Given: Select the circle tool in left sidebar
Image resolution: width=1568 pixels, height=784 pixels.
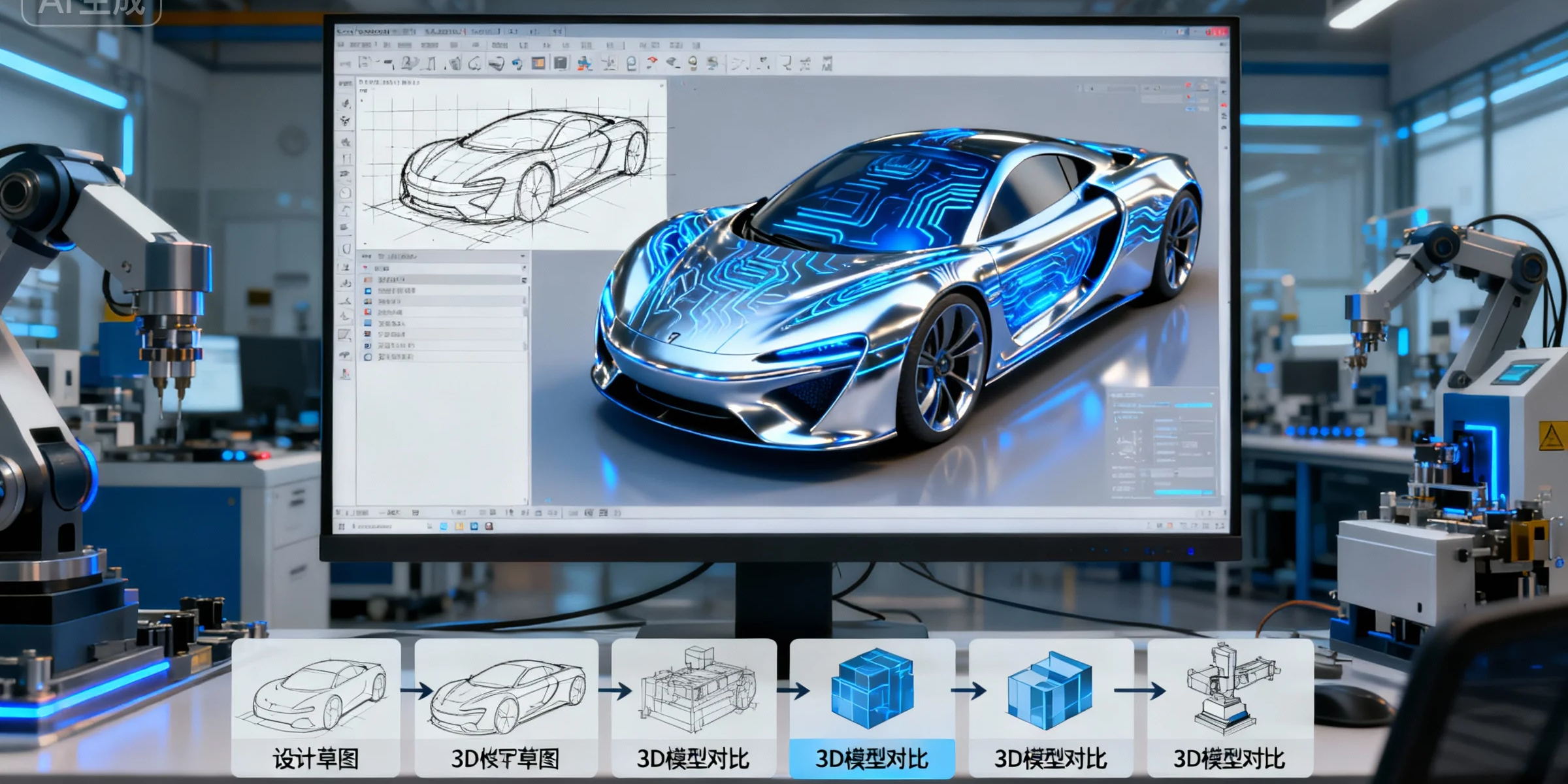Looking at the screenshot, I should coord(346,193).
